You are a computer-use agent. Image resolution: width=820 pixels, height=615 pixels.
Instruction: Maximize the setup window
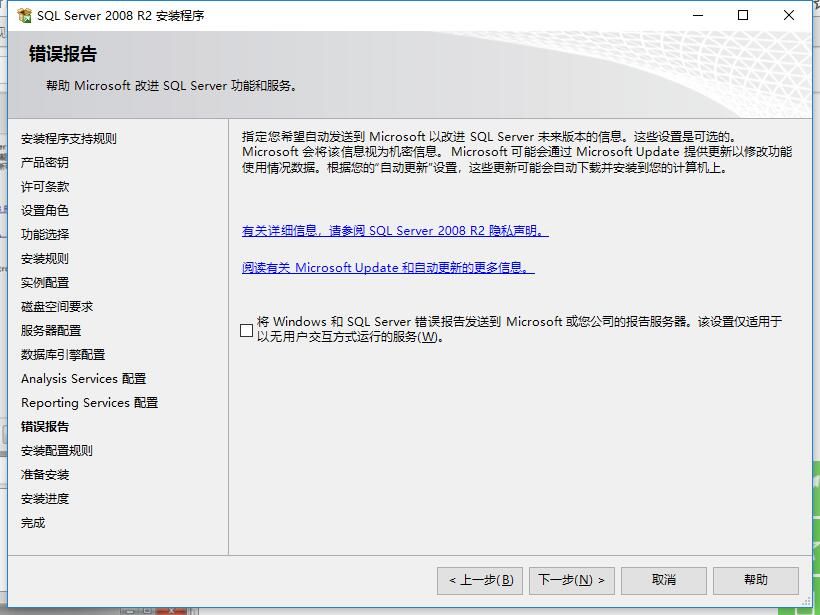coord(743,15)
